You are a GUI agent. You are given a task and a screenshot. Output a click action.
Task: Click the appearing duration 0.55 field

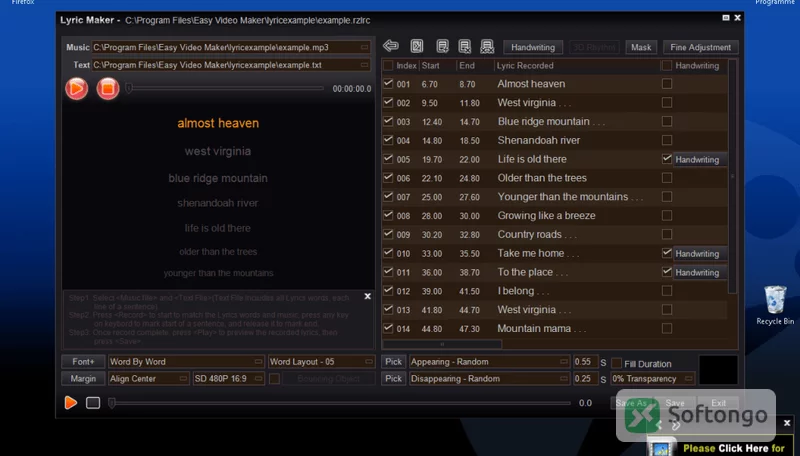pos(585,362)
